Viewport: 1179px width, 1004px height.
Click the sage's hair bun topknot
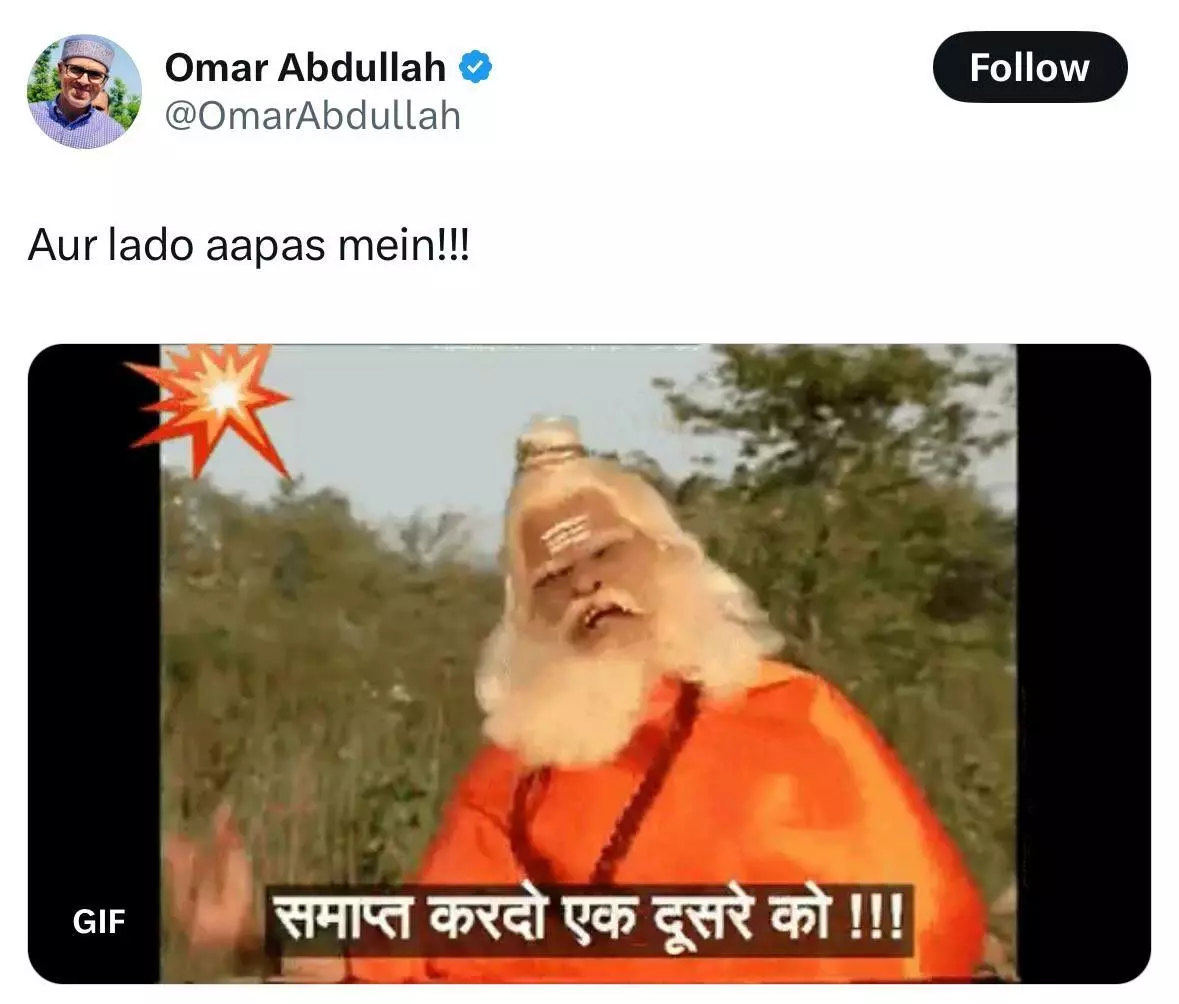549,440
